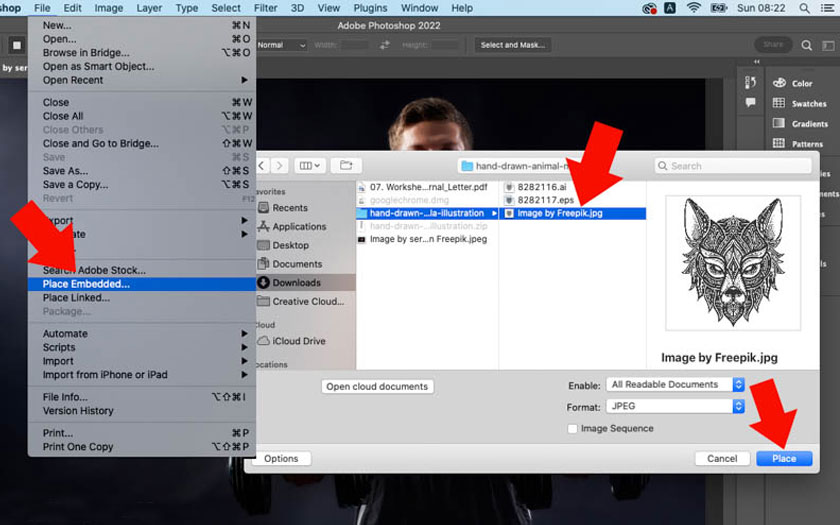
Task: Open the Format JPEG dropdown
Action: pos(676,407)
